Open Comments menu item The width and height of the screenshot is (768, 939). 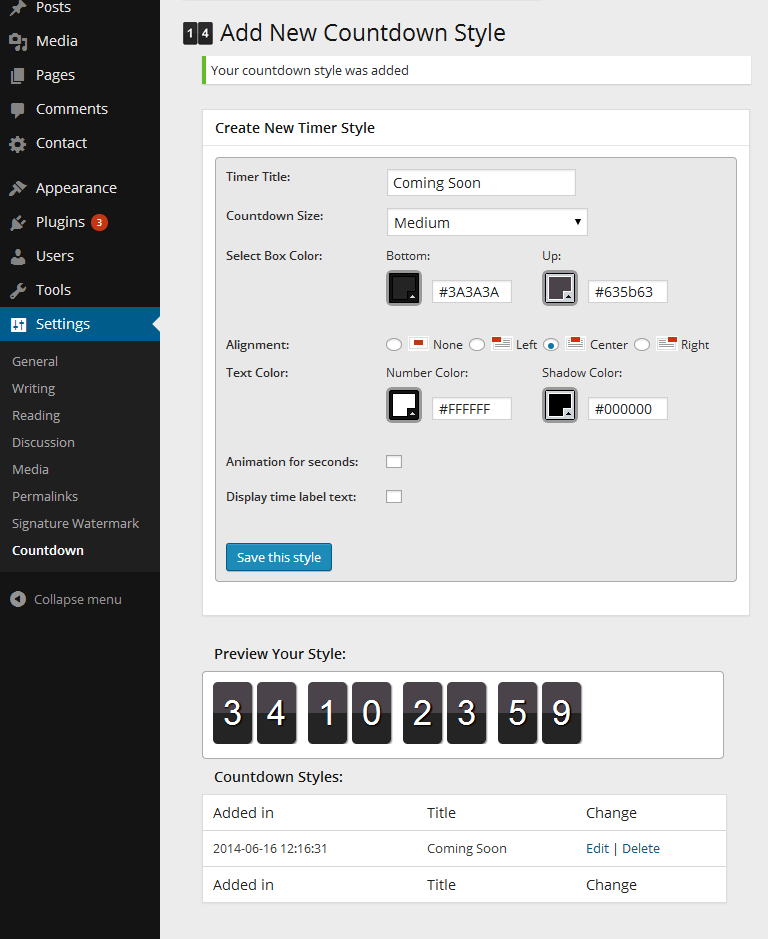pyautogui.click(x=72, y=109)
